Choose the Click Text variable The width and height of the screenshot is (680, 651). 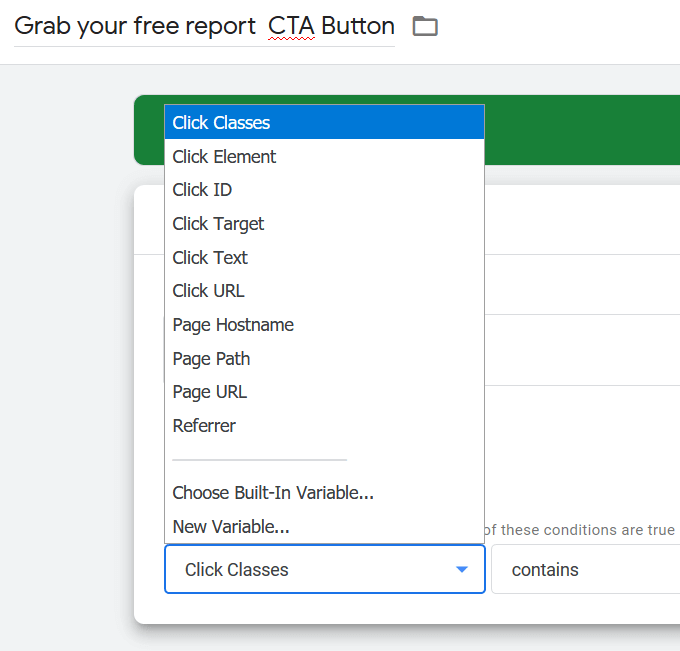(x=210, y=258)
